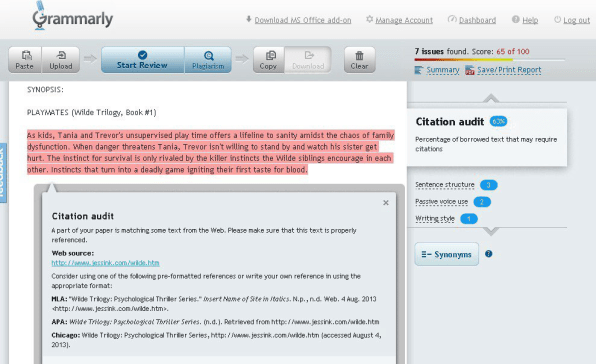Click the Upload button
The width and height of the screenshot is (596, 364).
[60, 60]
